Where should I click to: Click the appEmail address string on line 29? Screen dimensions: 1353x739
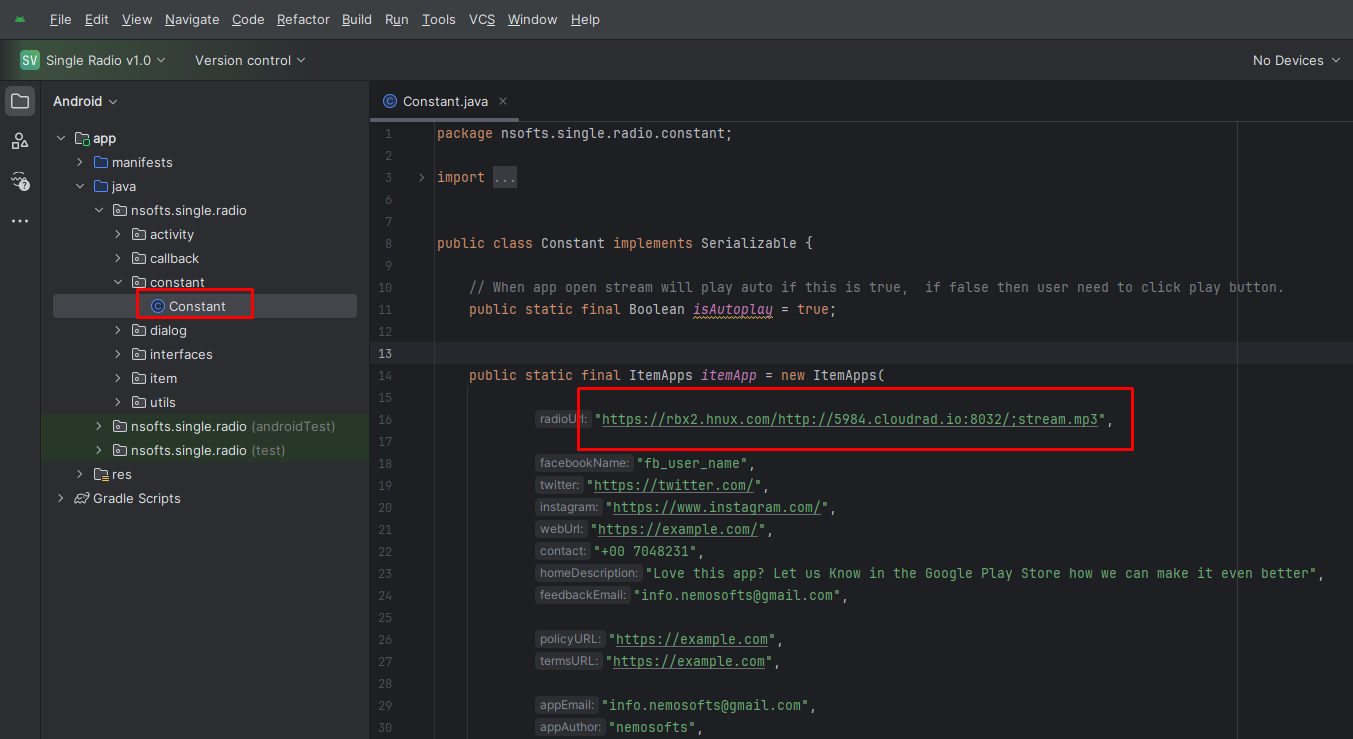coord(705,705)
